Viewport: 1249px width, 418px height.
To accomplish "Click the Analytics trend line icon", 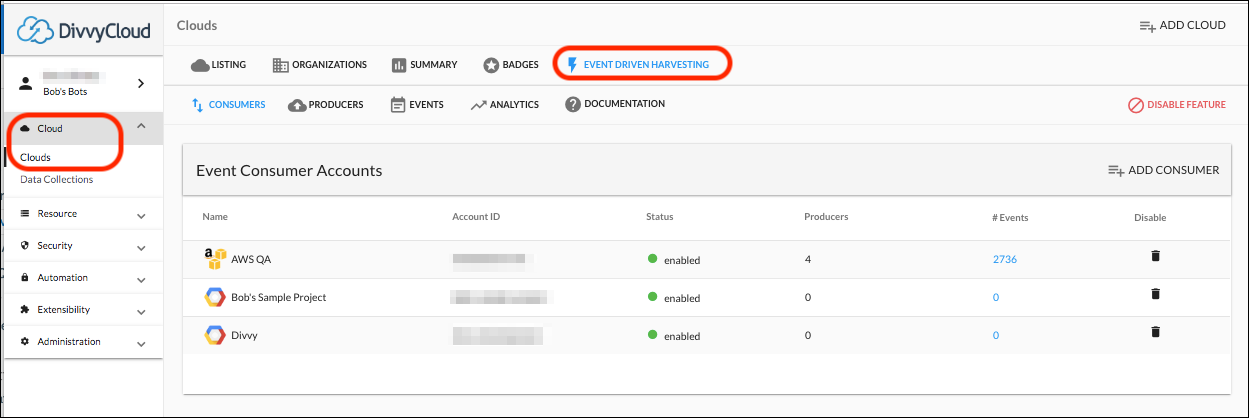I will click(x=479, y=104).
